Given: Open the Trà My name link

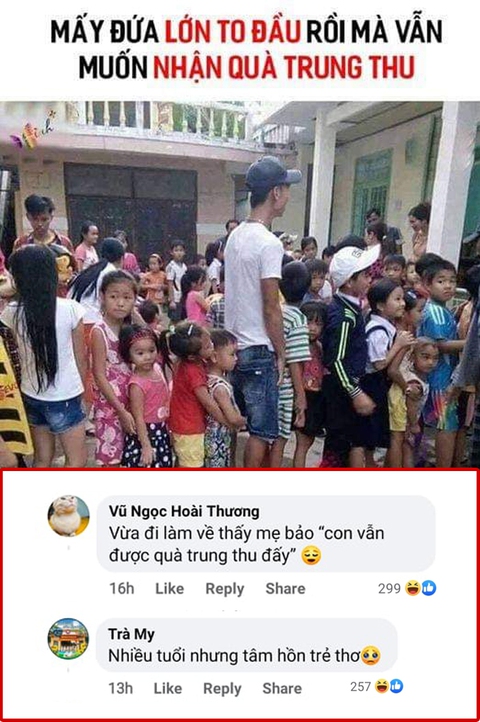Looking at the screenshot, I should tap(131, 634).
